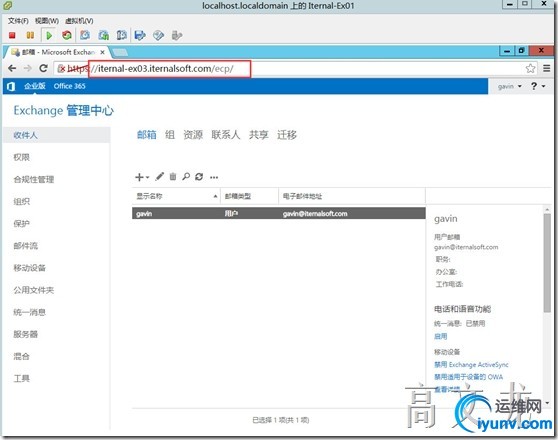558x440 pixels.
Task: Click the delete trash icon
Action: [x=173, y=176]
